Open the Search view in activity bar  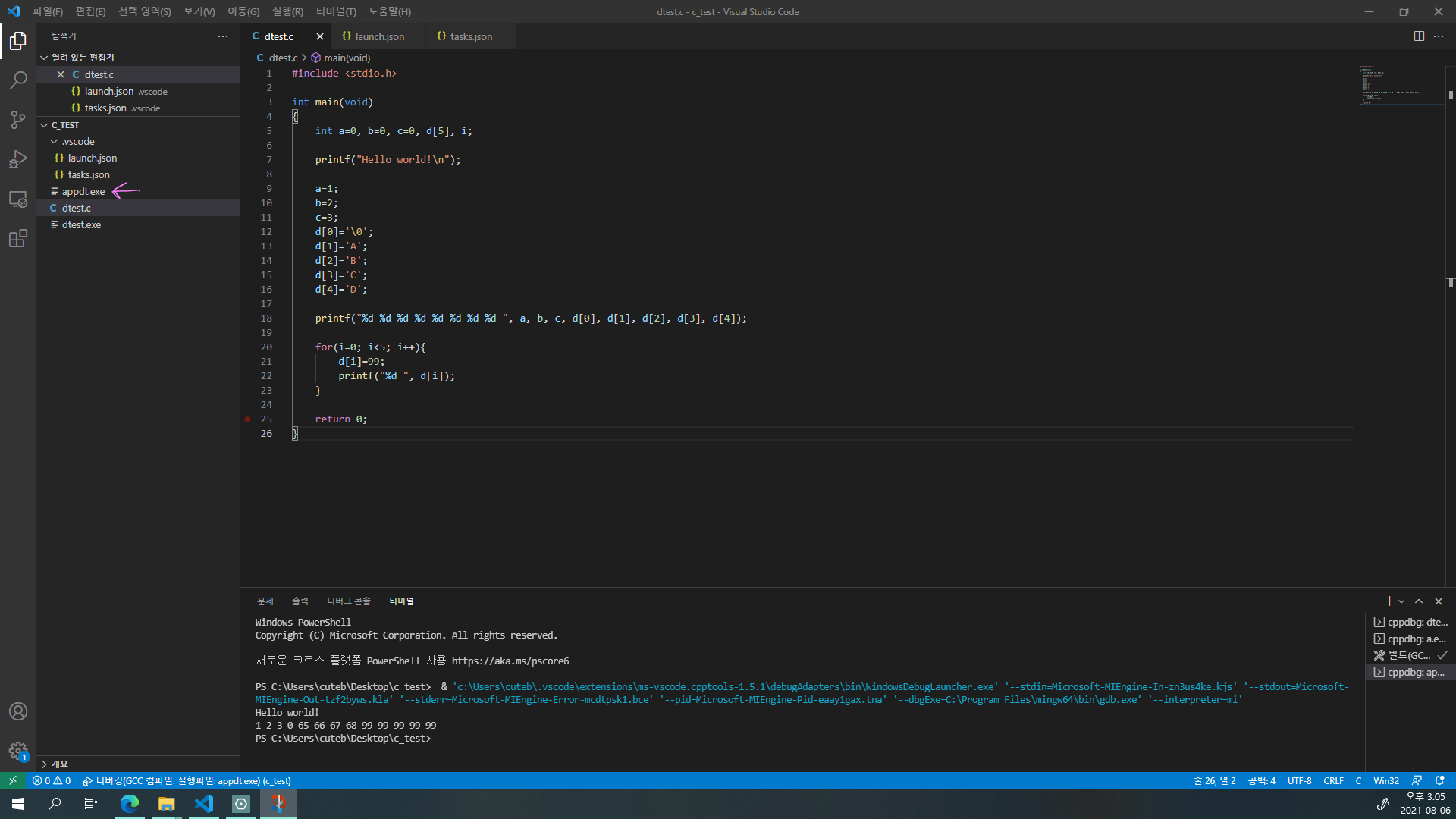pos(18,80)
